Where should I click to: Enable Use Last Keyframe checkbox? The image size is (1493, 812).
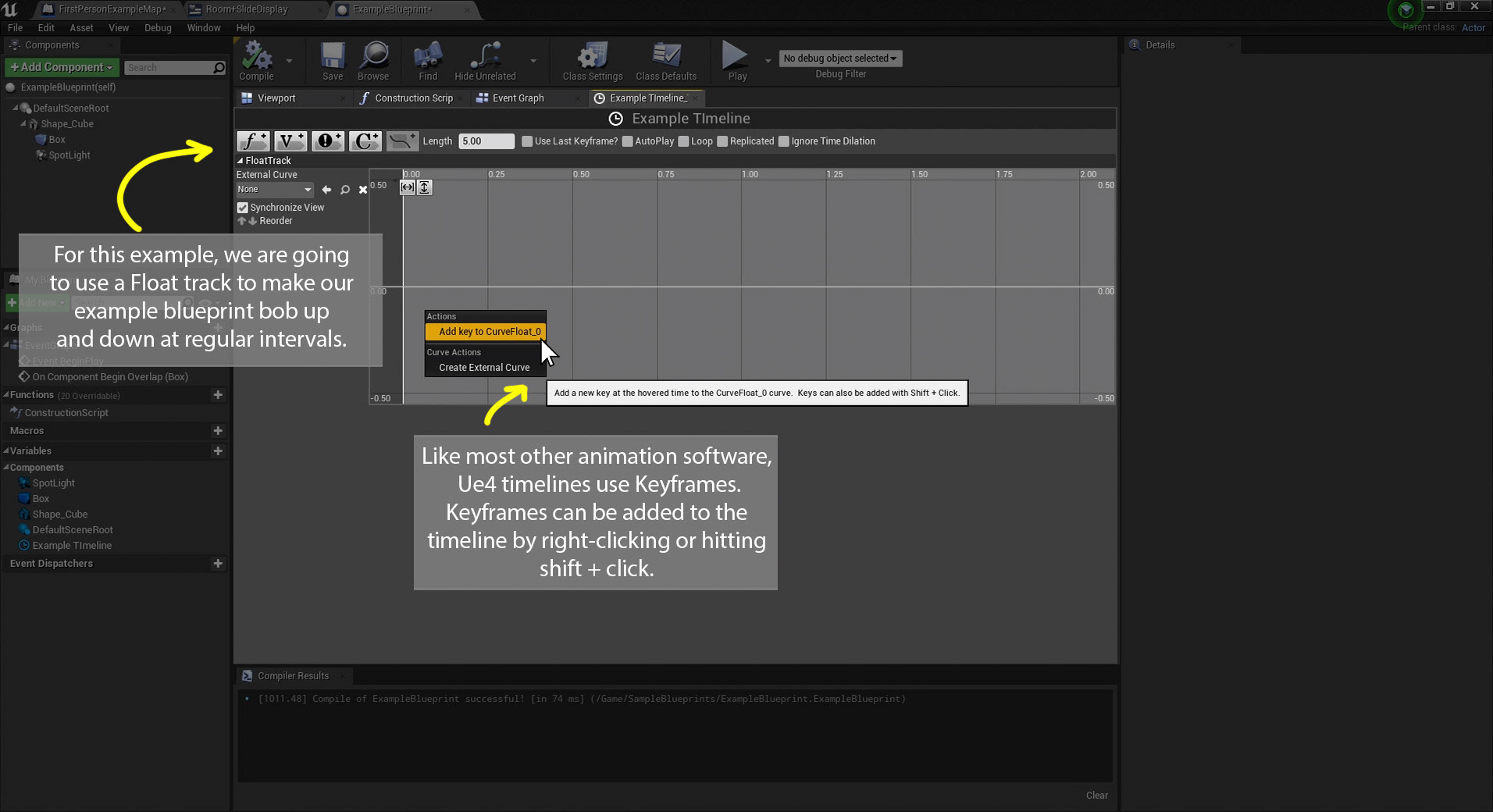coord(527,141)
